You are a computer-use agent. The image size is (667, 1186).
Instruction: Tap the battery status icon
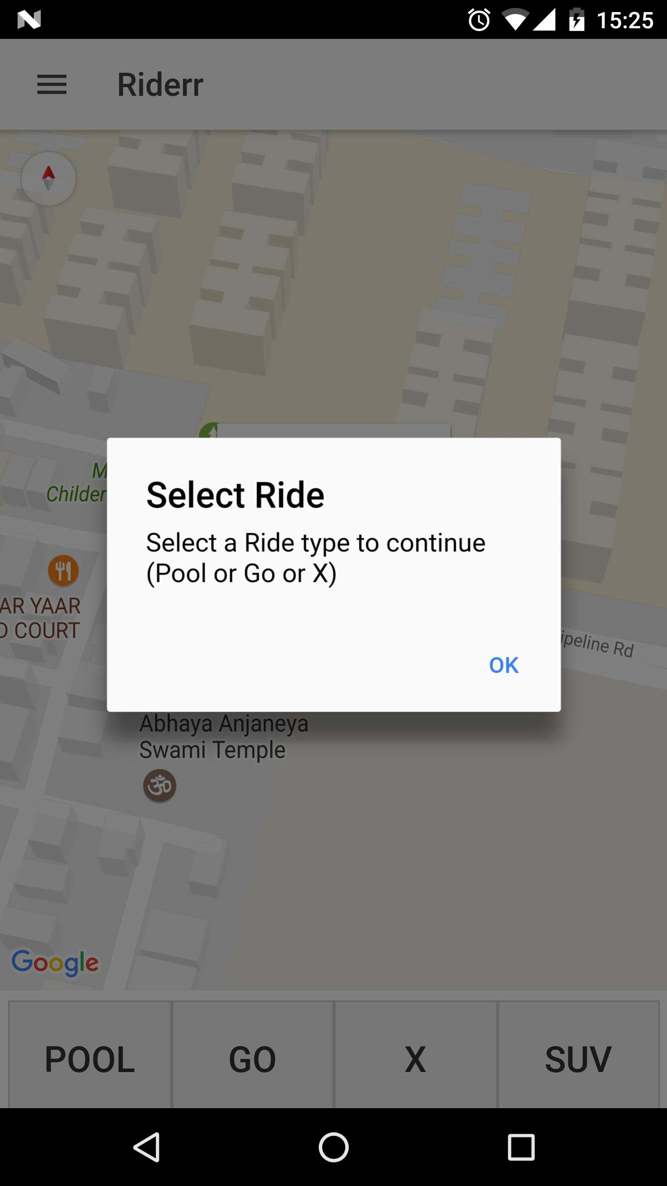coord(577,20)
